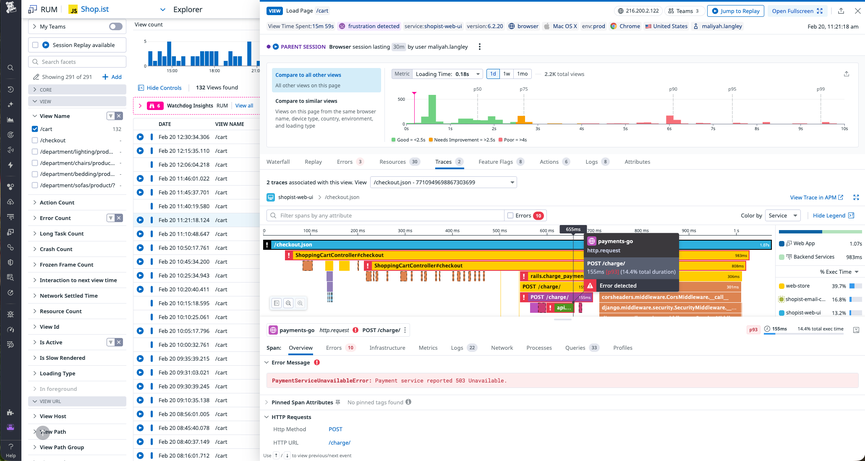This screenshot has height=461, width=865.
Task: Click the edit facets pencil icon
Action: [x=36, y=77]
